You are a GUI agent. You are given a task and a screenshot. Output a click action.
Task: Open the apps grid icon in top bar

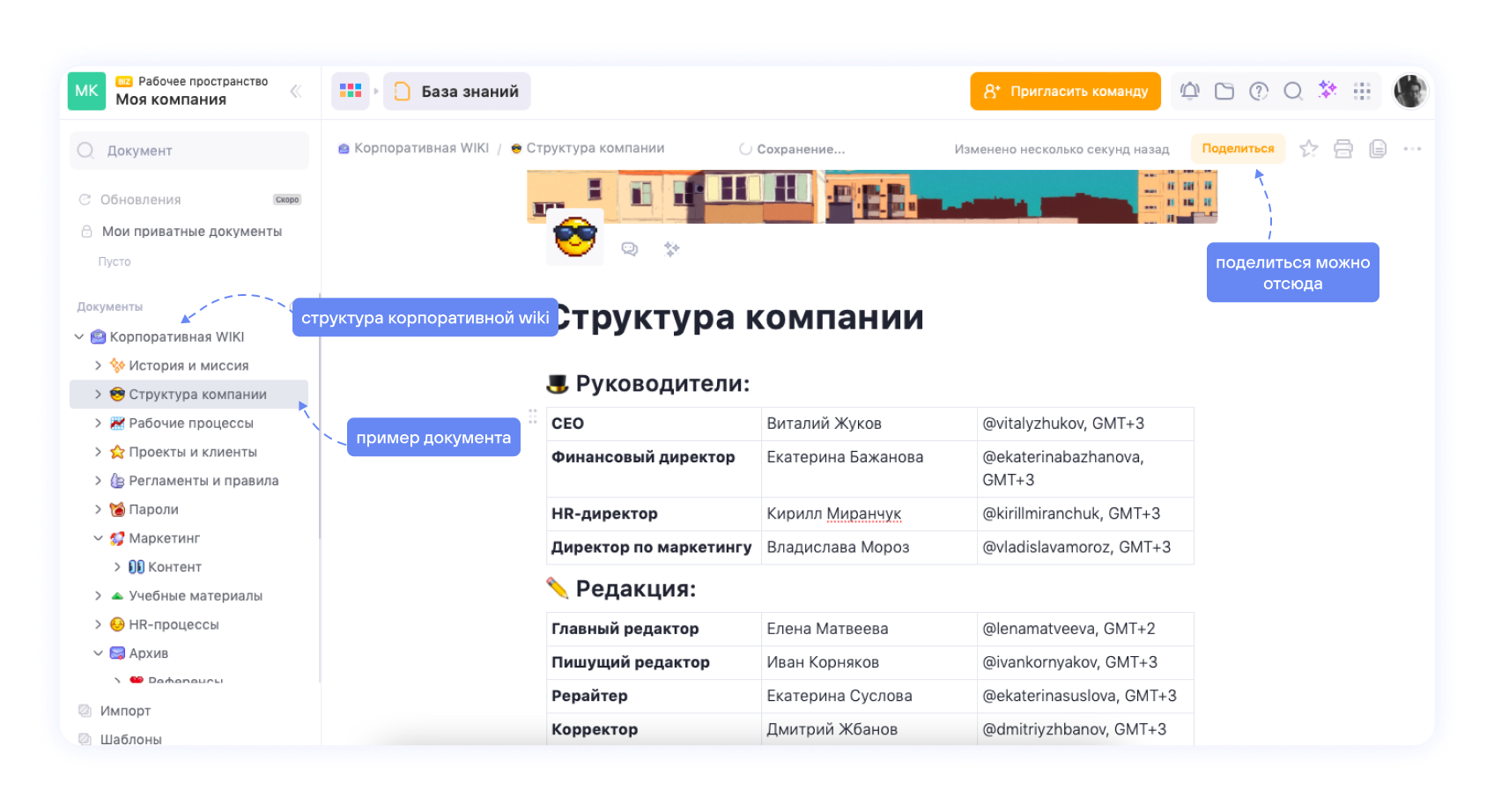[x=1362, y=91]
